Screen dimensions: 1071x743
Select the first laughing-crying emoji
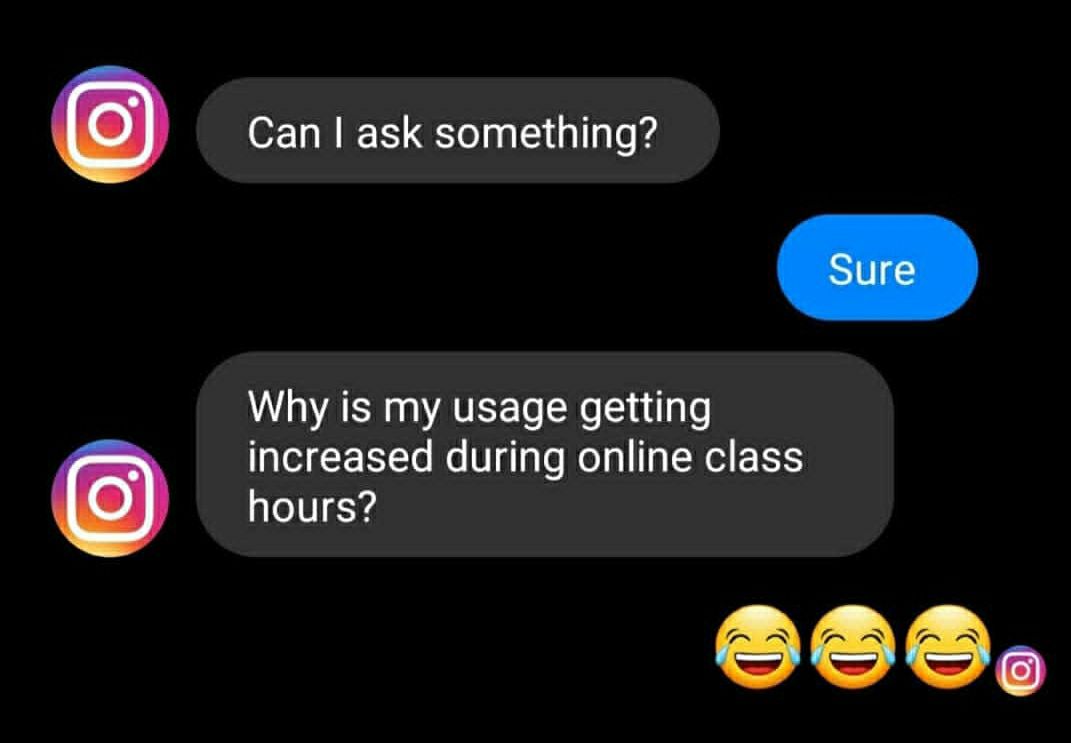(x=757, y=647)
